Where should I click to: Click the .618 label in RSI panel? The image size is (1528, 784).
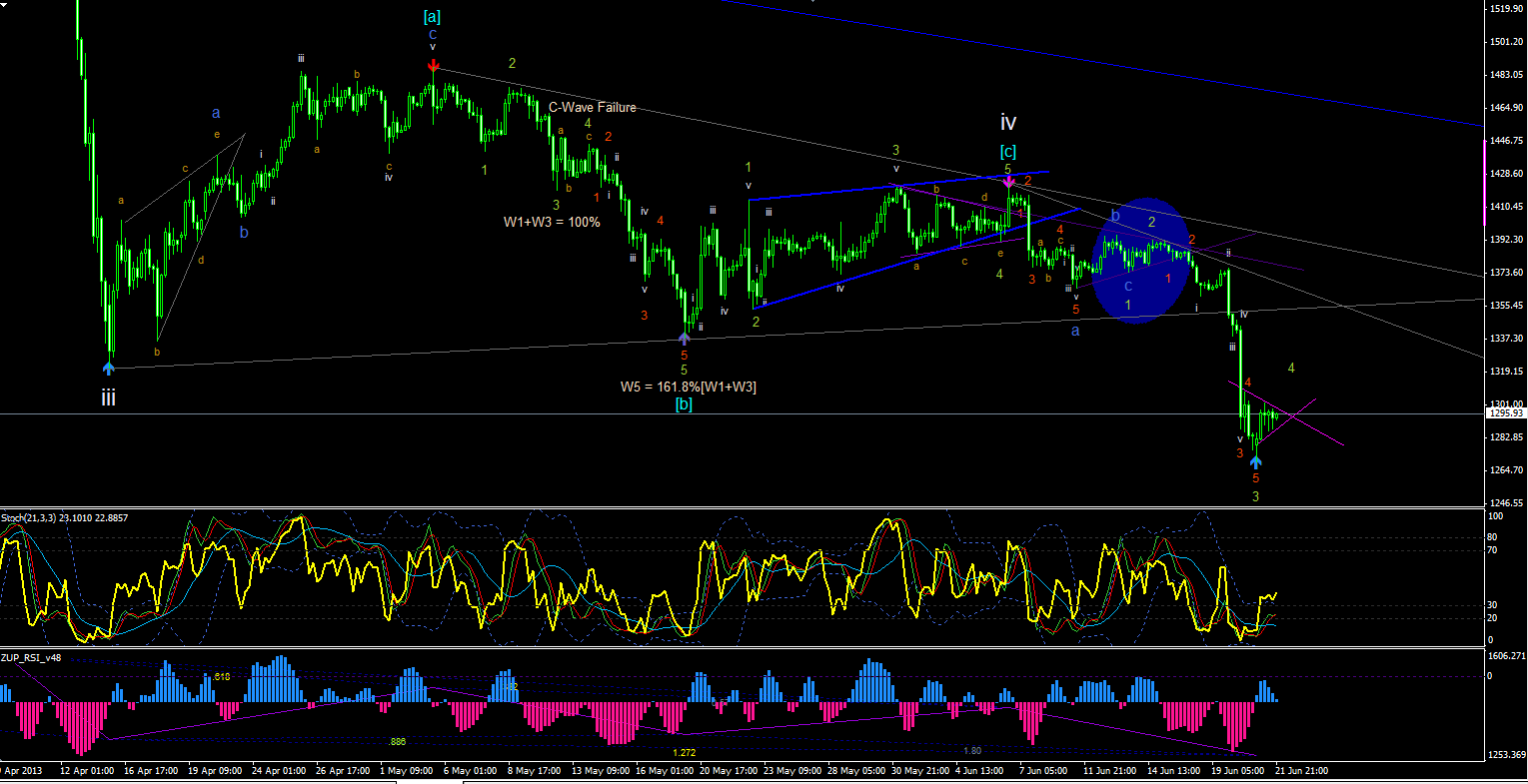222,676
